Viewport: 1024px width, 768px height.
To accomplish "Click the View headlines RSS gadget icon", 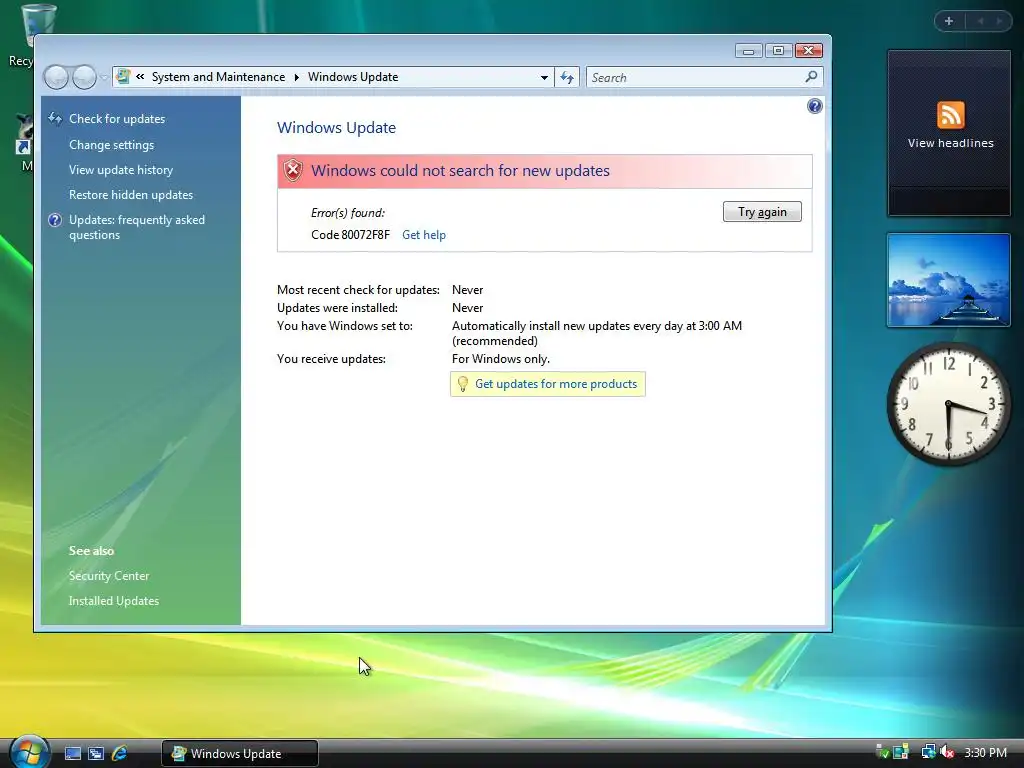I will tap(950, 115).
